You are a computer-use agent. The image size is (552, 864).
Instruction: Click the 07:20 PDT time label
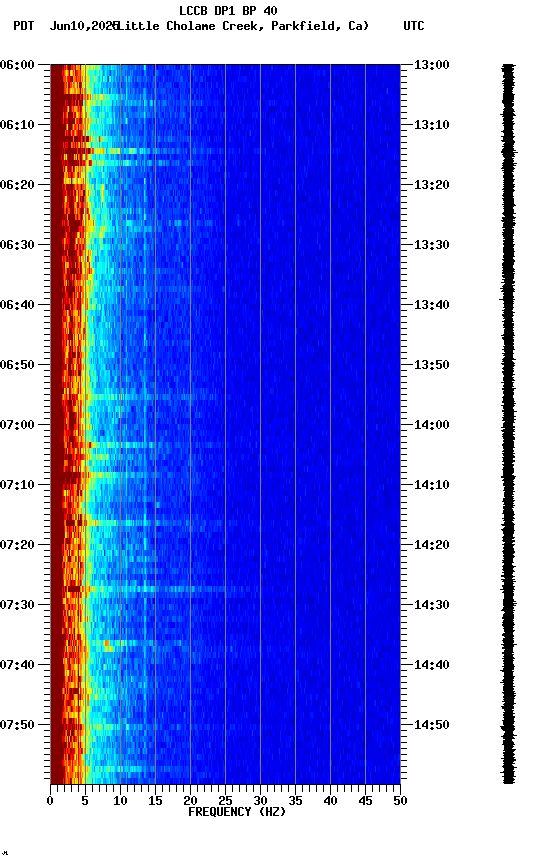(17, 545)
